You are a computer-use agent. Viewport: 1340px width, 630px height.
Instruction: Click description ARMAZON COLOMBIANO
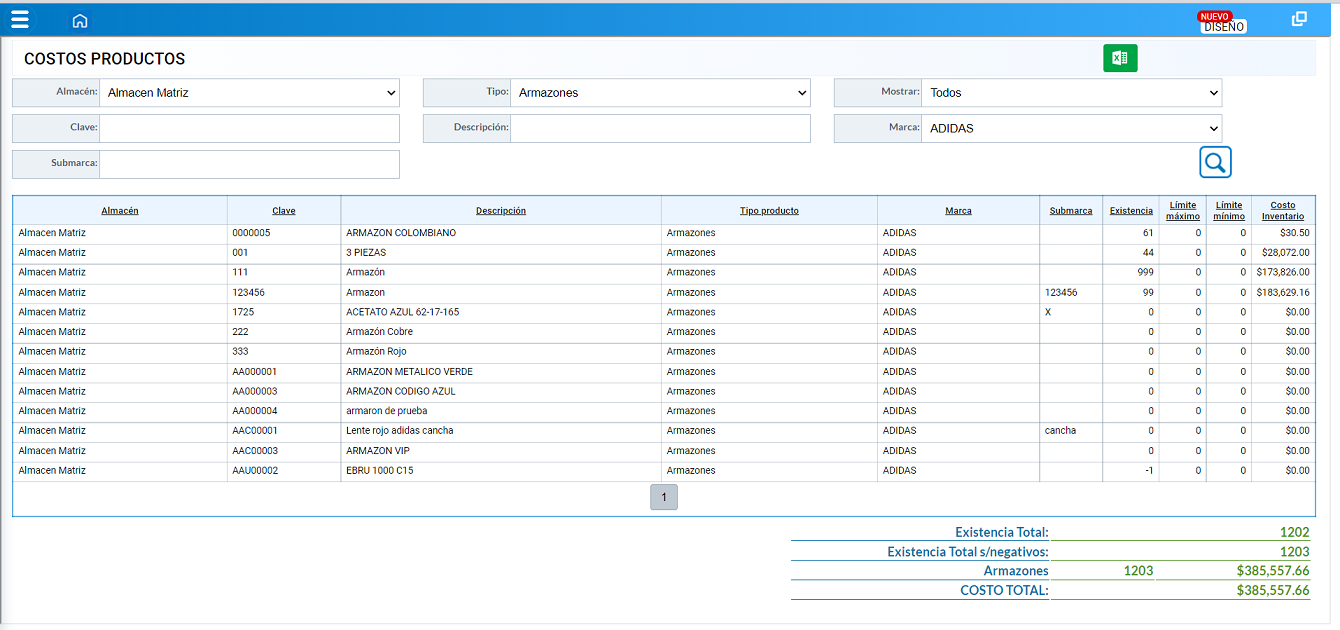pos(401,233)
